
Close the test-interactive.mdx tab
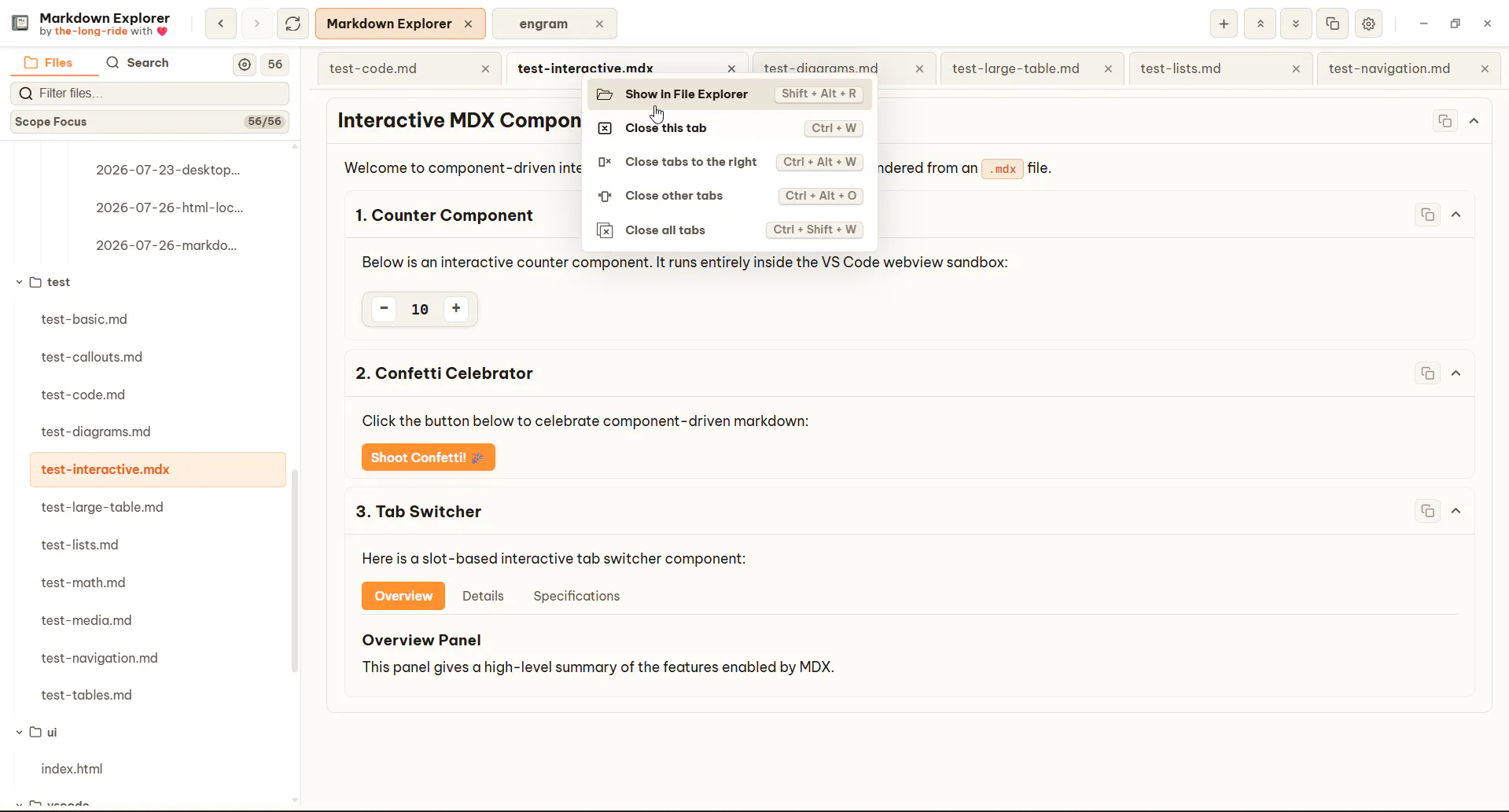coord(731,69)
